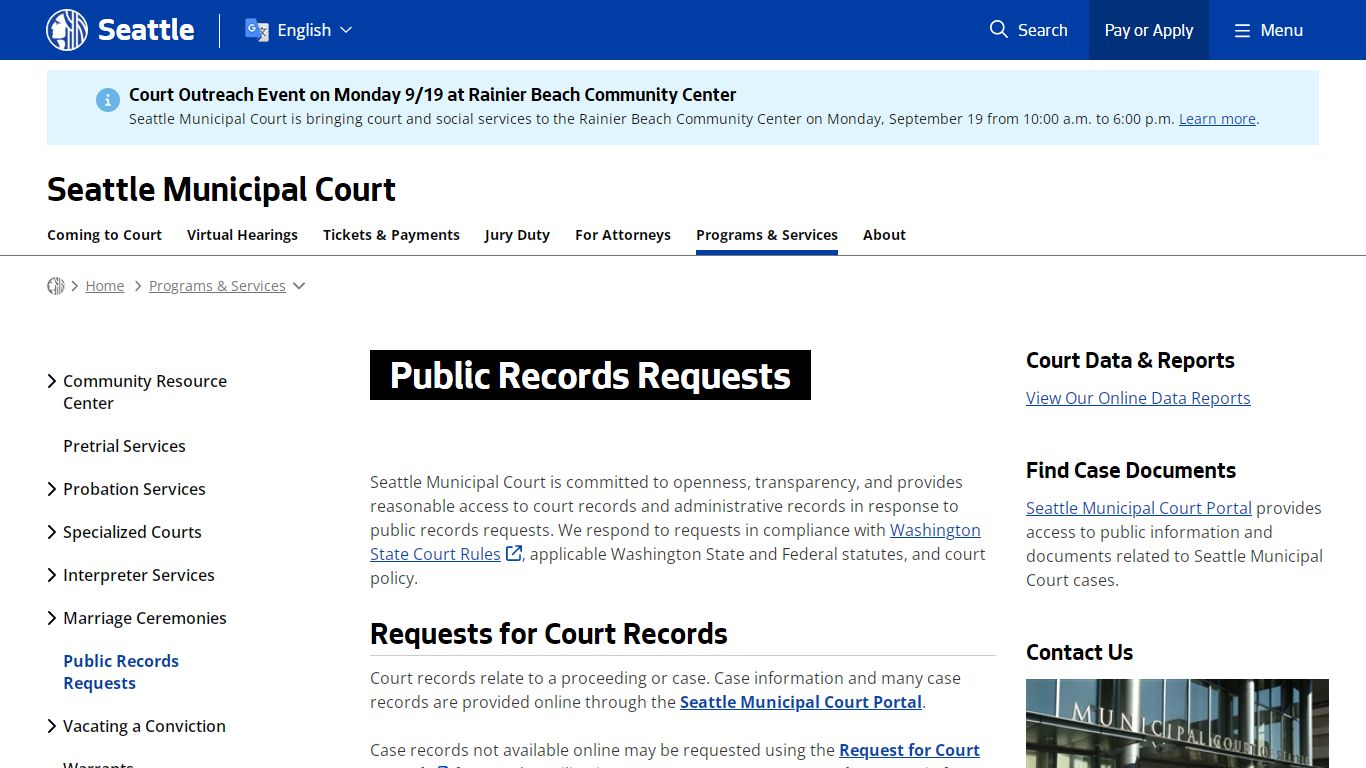Open the English language dropdown

314,30
